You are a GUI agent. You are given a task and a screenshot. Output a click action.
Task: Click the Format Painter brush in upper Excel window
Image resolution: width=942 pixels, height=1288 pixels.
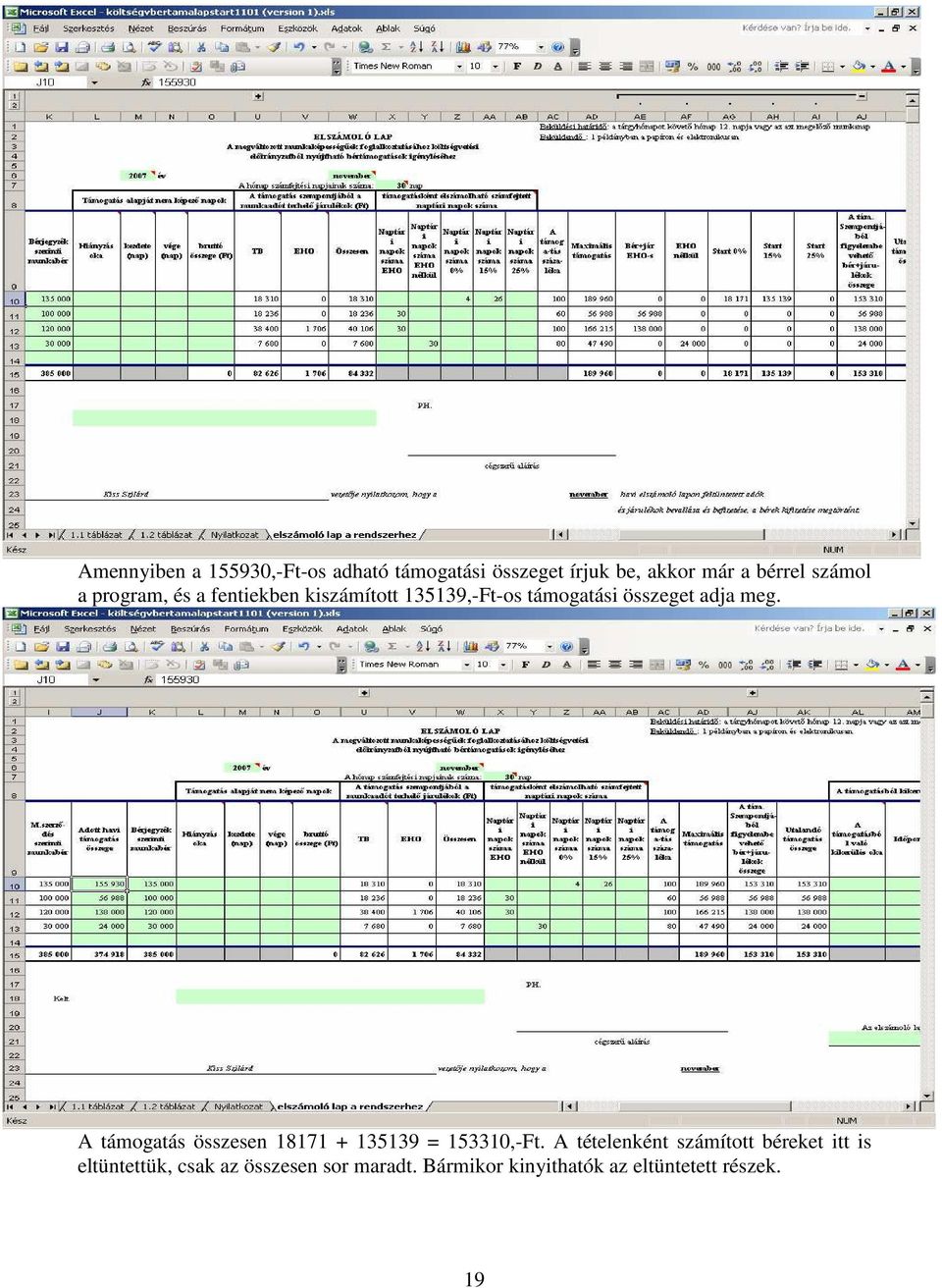click(275, 46)
